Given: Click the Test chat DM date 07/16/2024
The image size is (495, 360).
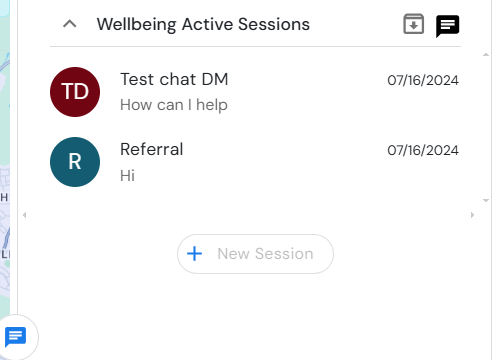Looking at the screenshot, I should pyautogui.click(x=423, y=80).
